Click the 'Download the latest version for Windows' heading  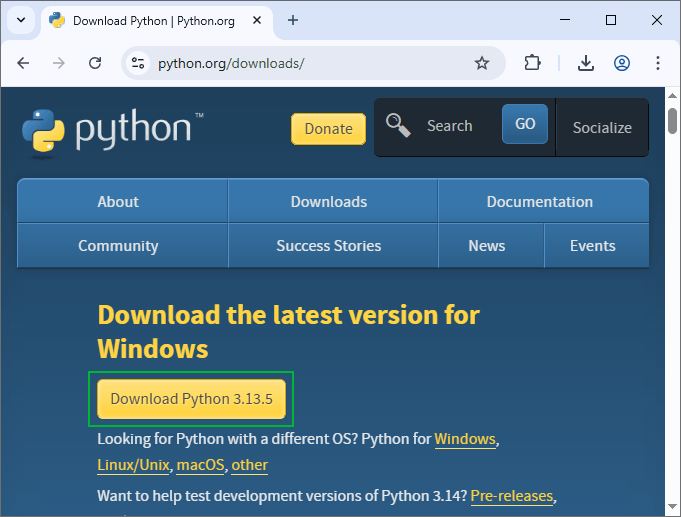288,331
